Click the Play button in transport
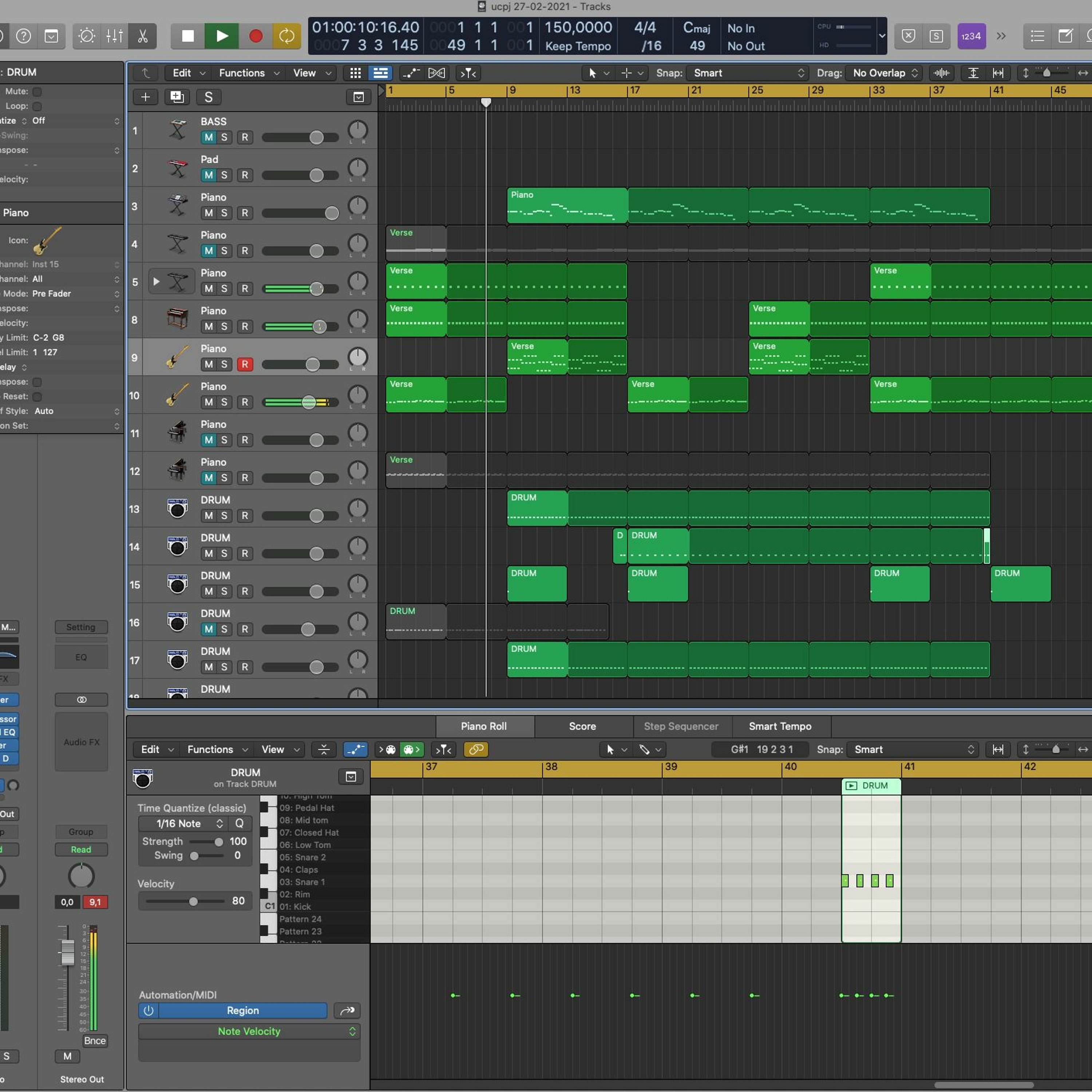This screenshot has width=1092, height=1092. 222,36
